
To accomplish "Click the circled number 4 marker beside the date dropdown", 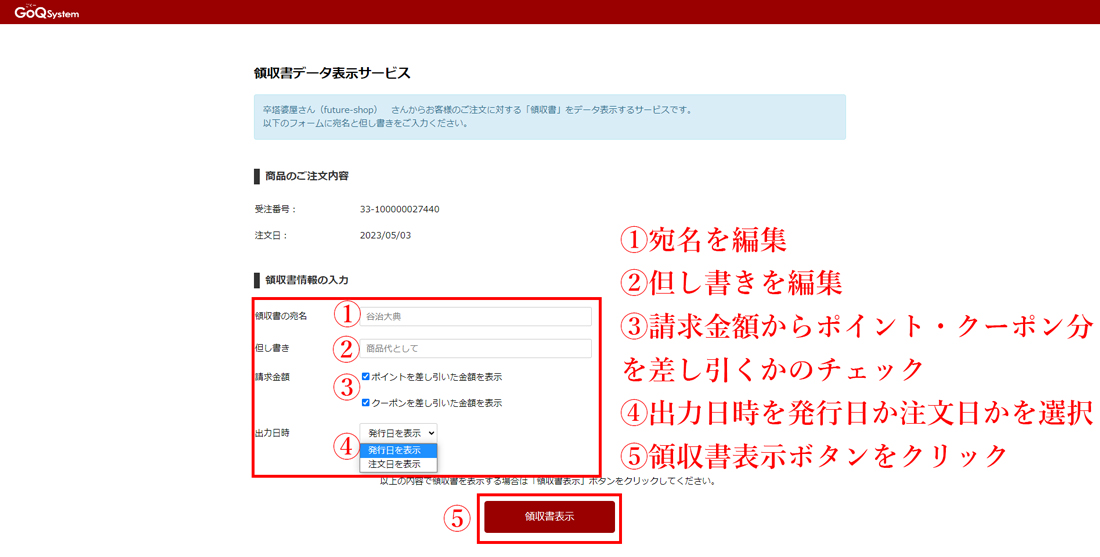I will [x=345, y=446].
